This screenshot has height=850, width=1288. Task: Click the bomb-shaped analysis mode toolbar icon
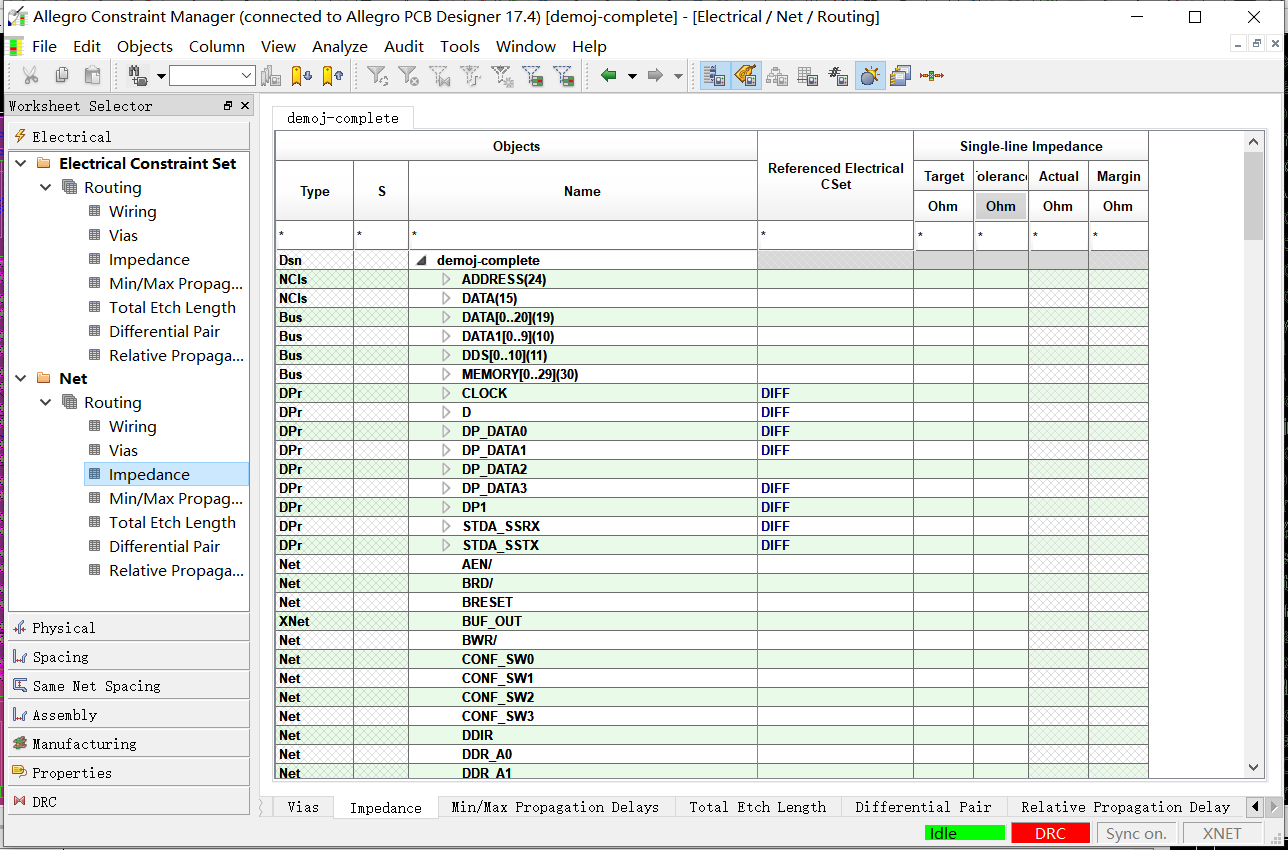pyautogui.click(x=870, y=75)
